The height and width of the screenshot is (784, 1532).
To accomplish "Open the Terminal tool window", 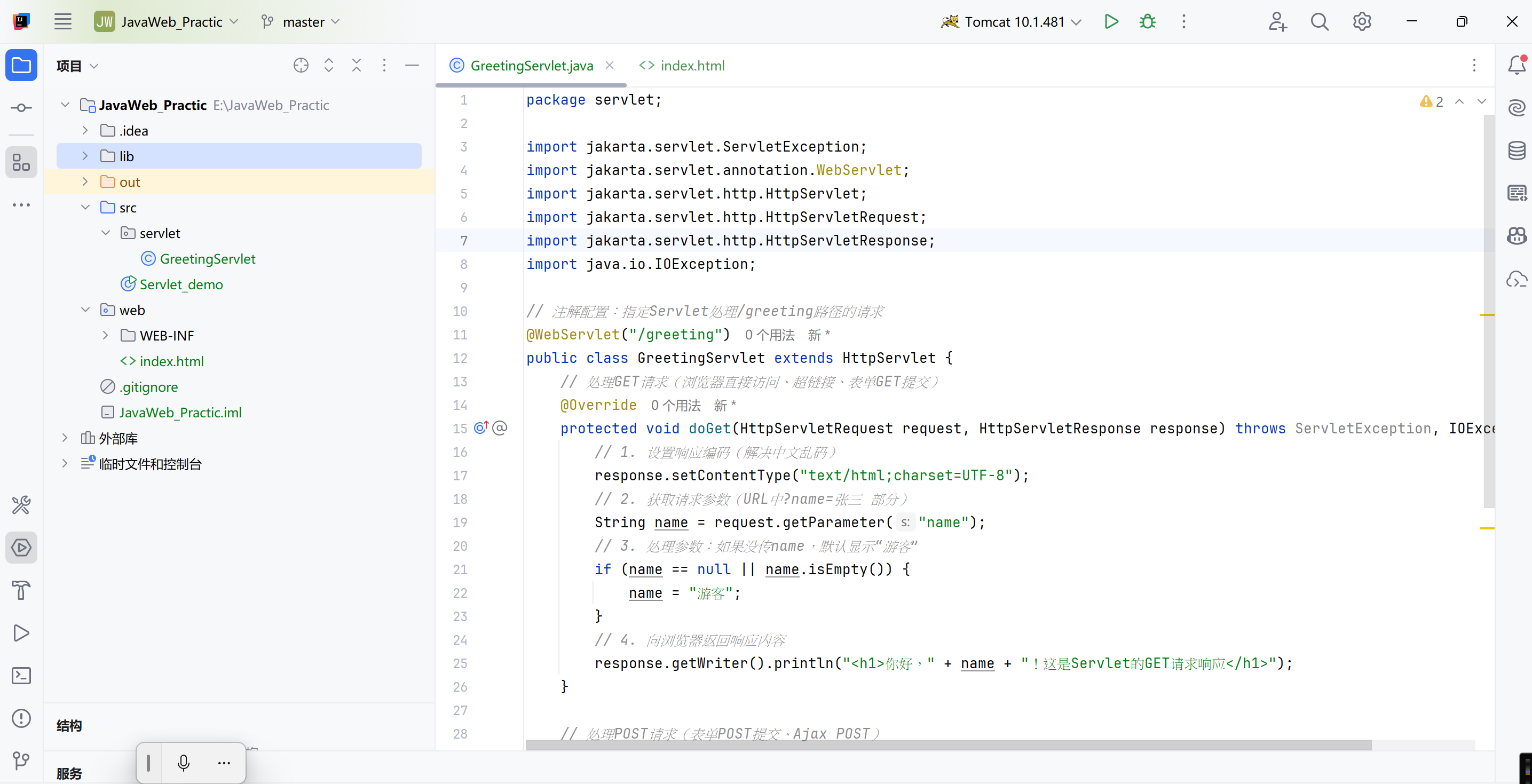I will pos(21,676).
